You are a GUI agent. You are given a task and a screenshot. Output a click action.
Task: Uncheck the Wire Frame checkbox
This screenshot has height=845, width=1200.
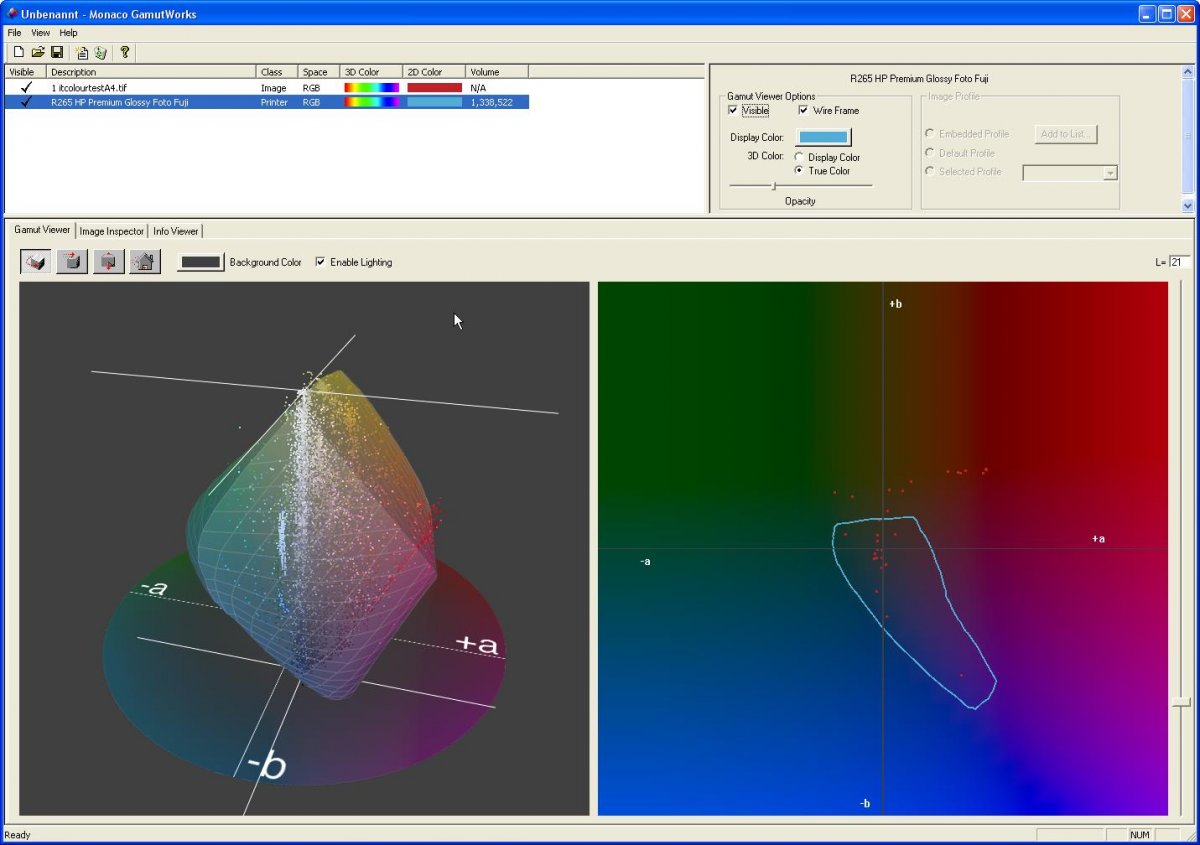click(803, 111)
